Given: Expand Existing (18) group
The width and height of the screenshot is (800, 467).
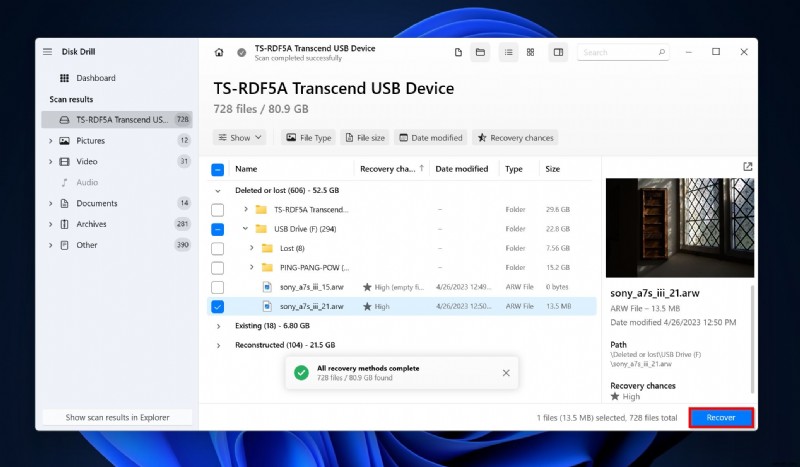Looking at the screenshot, I should [218, 326].
